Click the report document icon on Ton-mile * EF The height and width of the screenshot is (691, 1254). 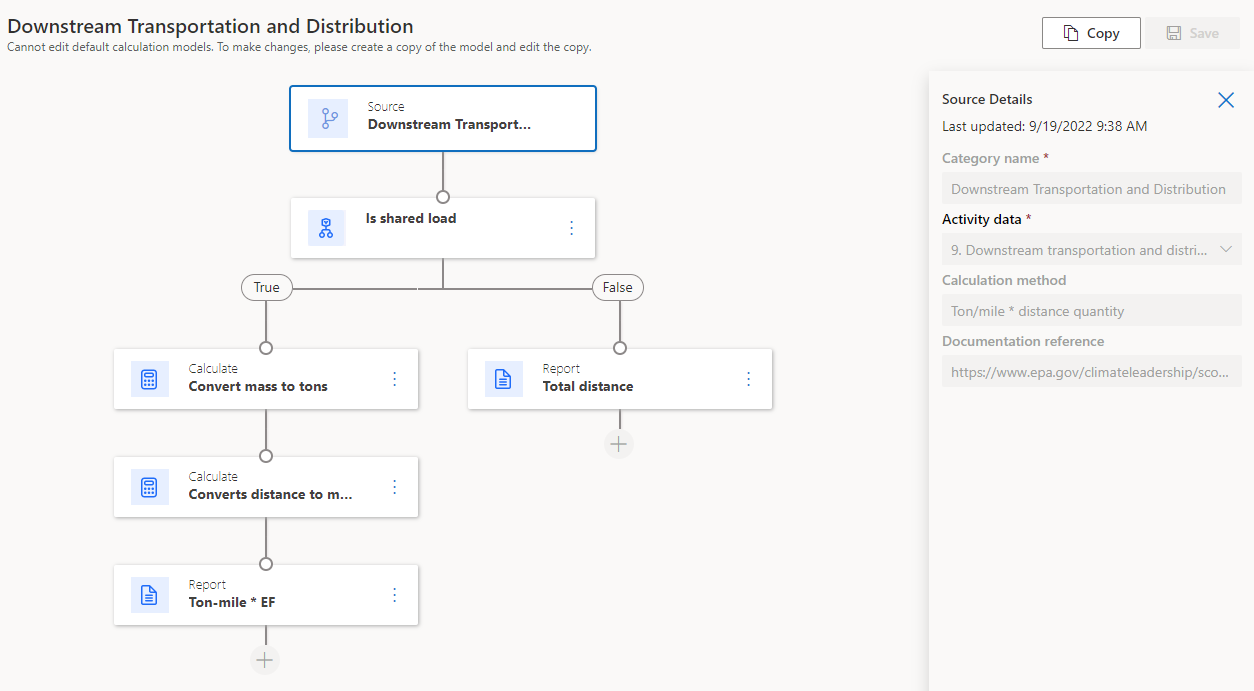click(x=149, y=595)
